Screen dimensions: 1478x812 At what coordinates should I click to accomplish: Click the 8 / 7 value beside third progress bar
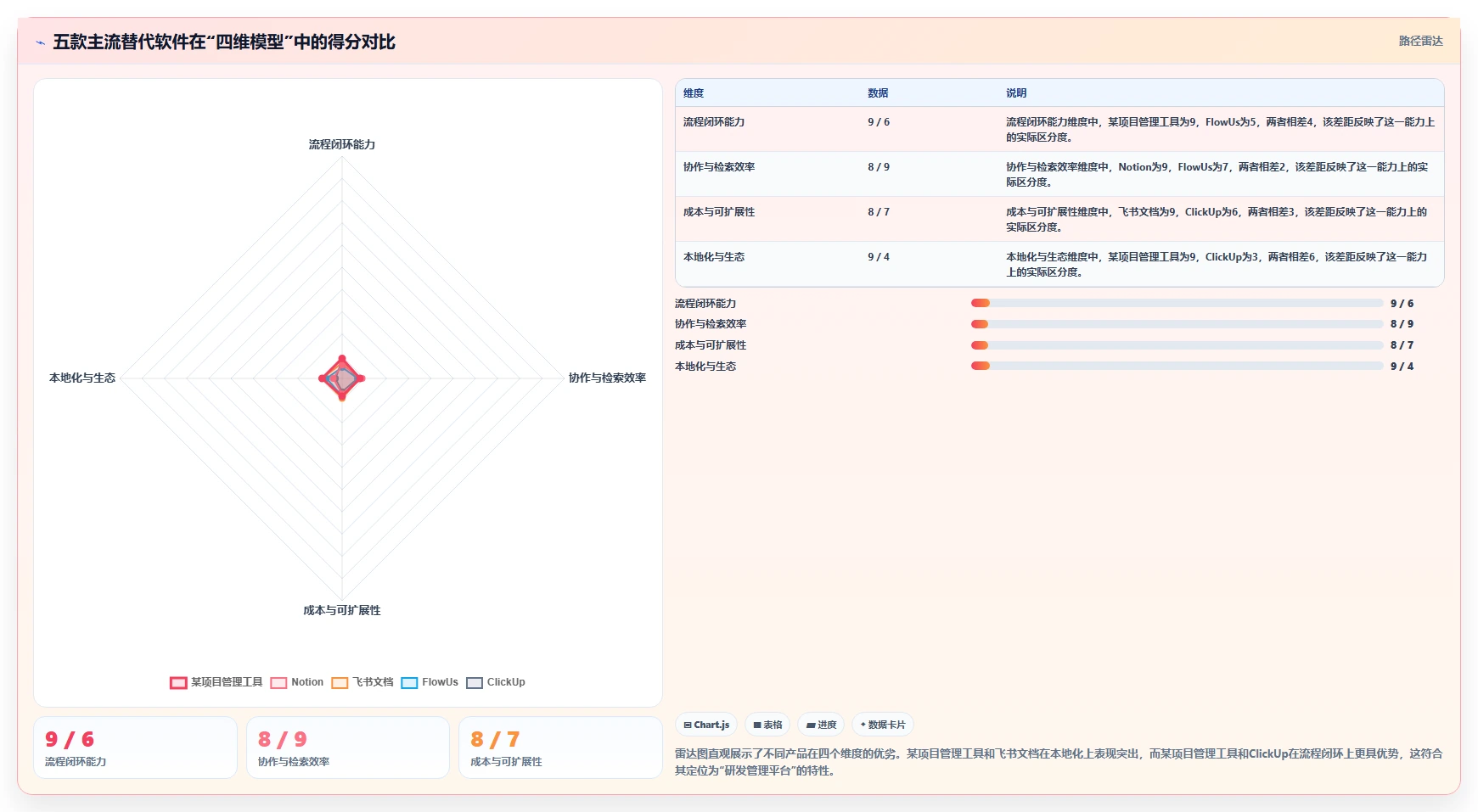(1402, 345)
